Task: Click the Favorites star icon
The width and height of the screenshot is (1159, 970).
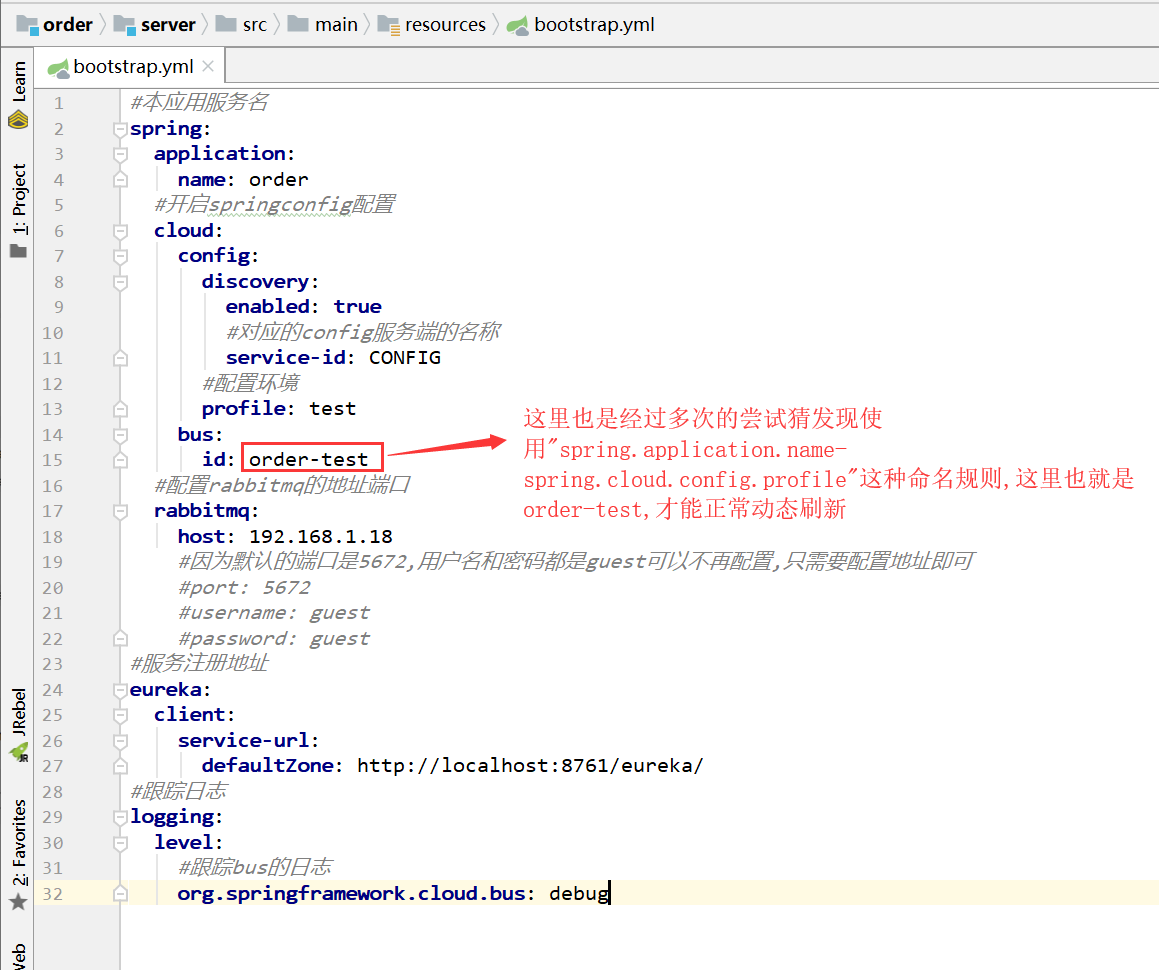Action: [x=18, y=902]
